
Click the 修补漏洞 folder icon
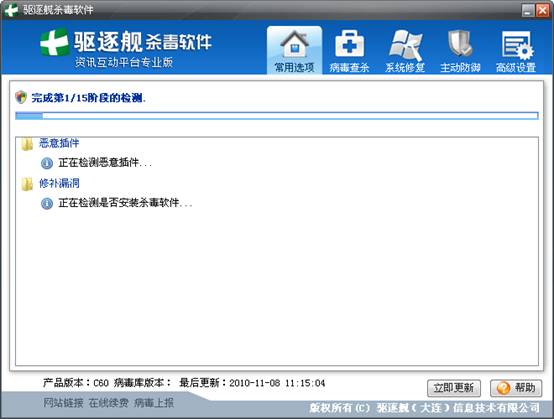[27, 184]
